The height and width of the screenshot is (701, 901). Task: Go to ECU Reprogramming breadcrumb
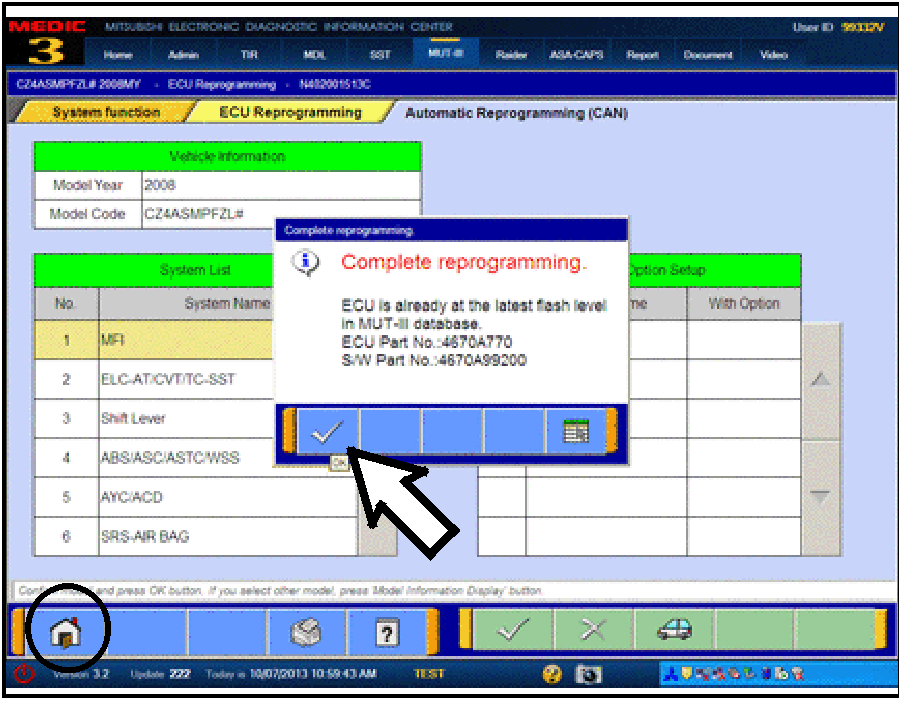click(x=290, y=113)
